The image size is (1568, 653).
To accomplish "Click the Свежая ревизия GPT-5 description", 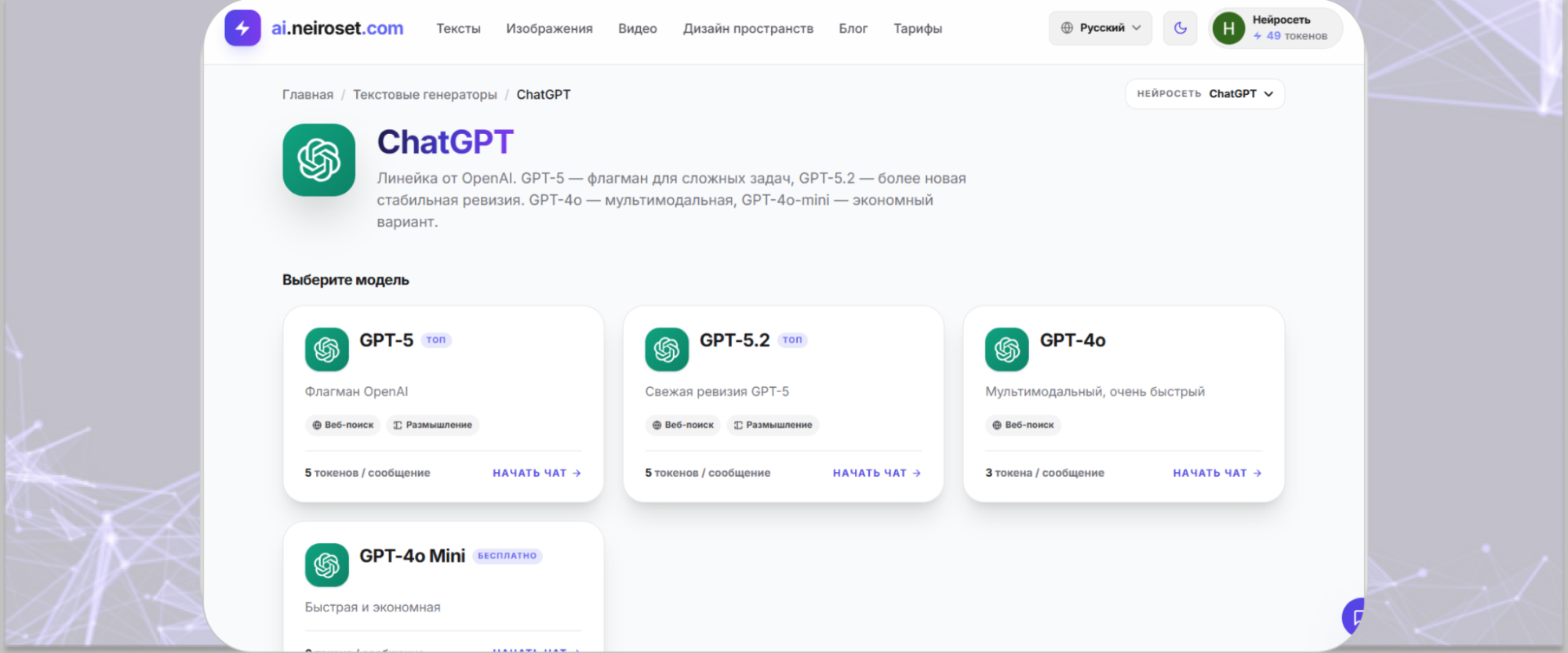I will (x=717, y=391).
